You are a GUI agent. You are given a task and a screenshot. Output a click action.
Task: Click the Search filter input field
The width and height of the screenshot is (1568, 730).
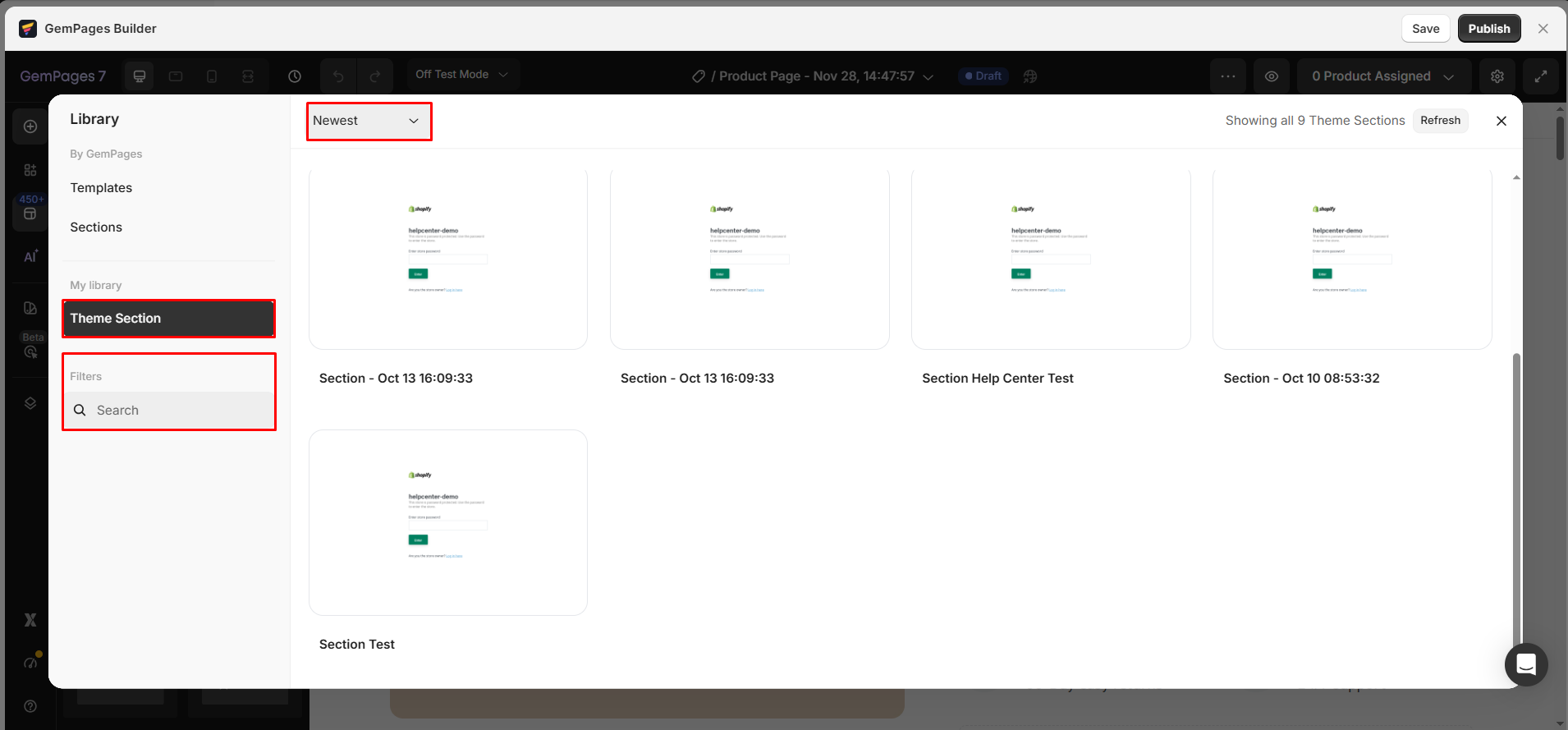[x=169, y=411]
